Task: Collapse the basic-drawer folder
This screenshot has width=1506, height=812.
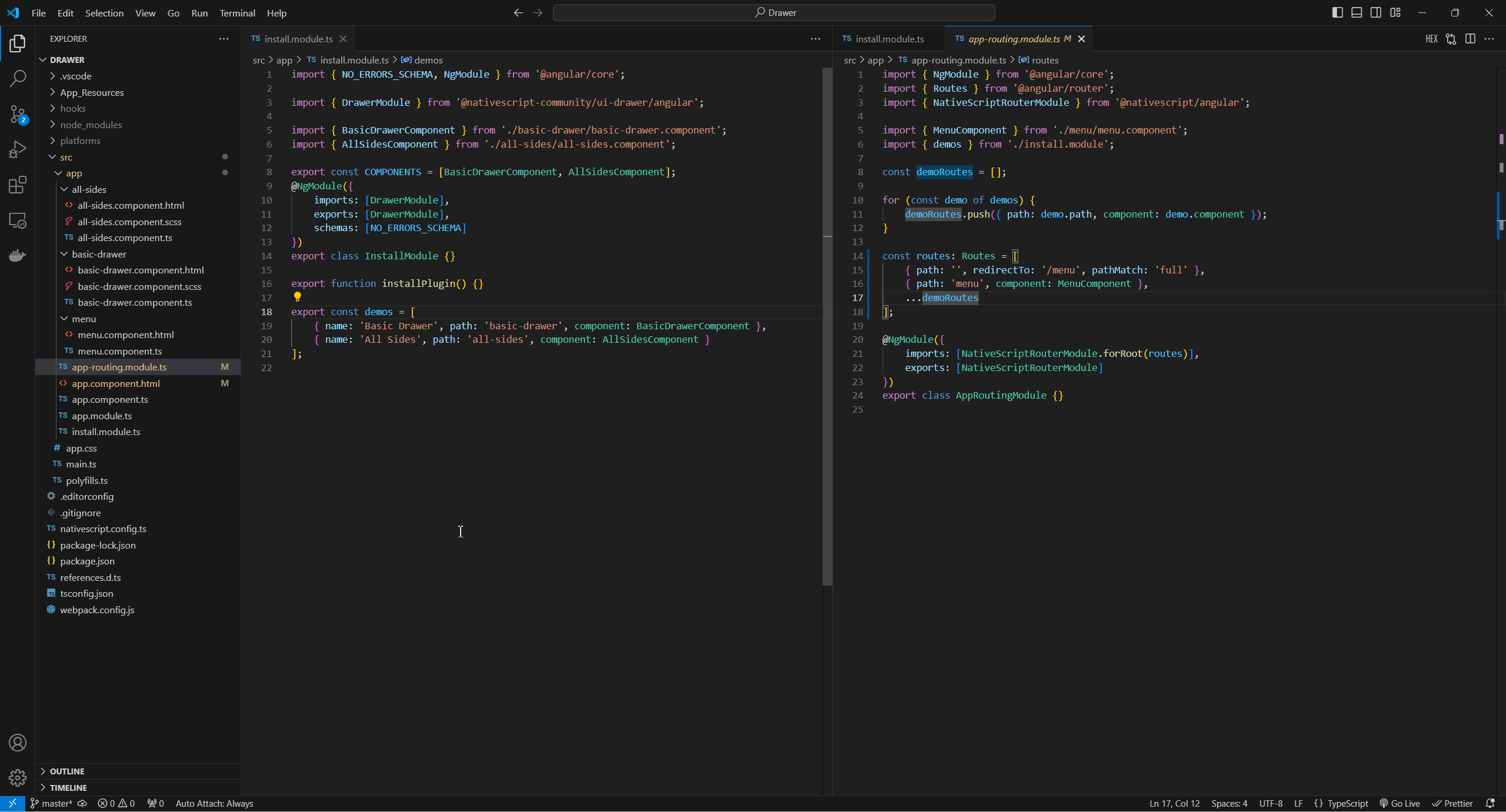Action: [99, 254]
